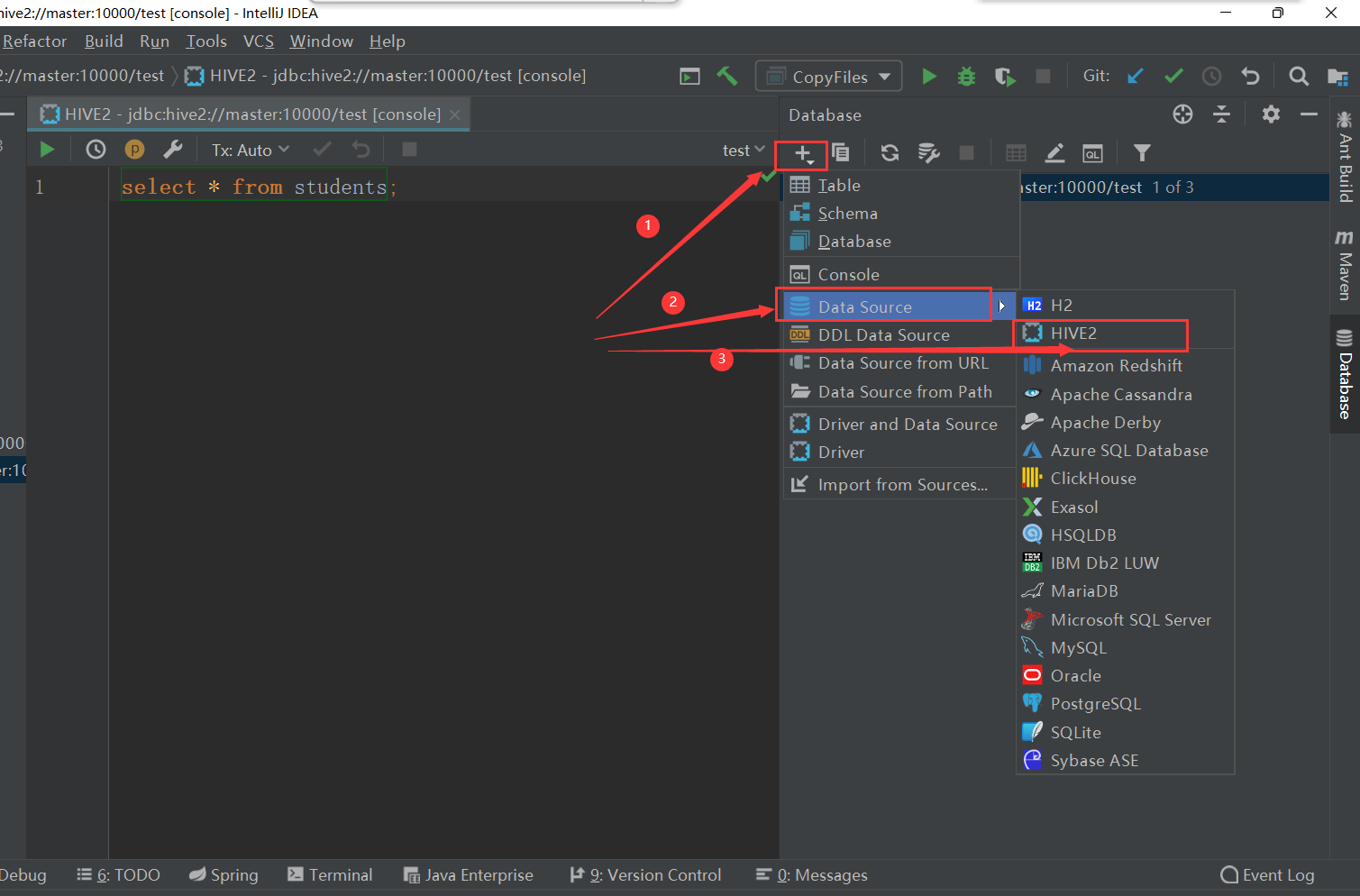Viewport: 1360px width, 896px height.
Task: Open the Build menu
Action: click(104, 41)
